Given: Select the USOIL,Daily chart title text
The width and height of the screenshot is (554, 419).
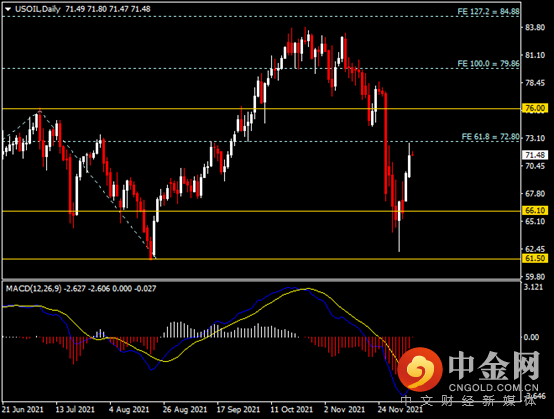Looking at the screenshot, I should tap(38, 9).
